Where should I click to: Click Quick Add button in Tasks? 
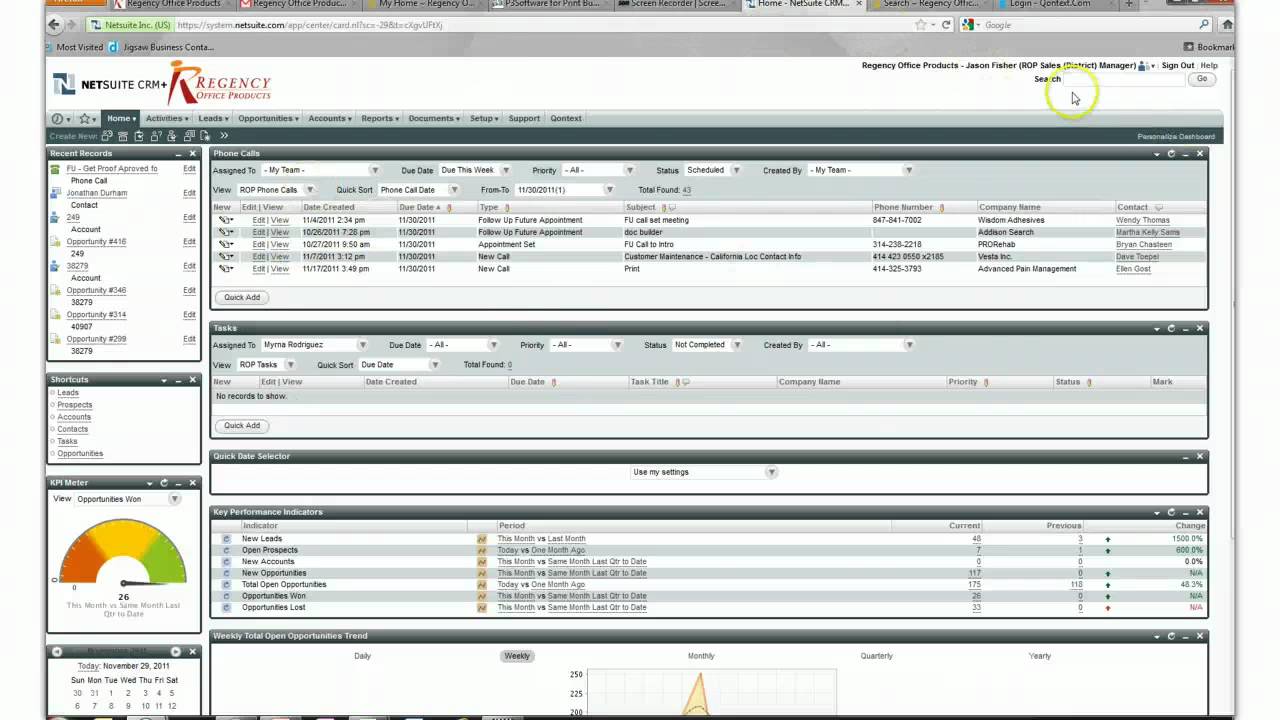(x=242, y=426)
